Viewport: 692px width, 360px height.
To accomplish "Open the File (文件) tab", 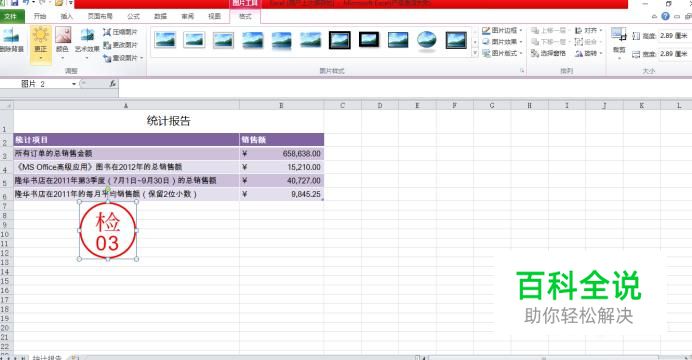I will click(11, 16).
